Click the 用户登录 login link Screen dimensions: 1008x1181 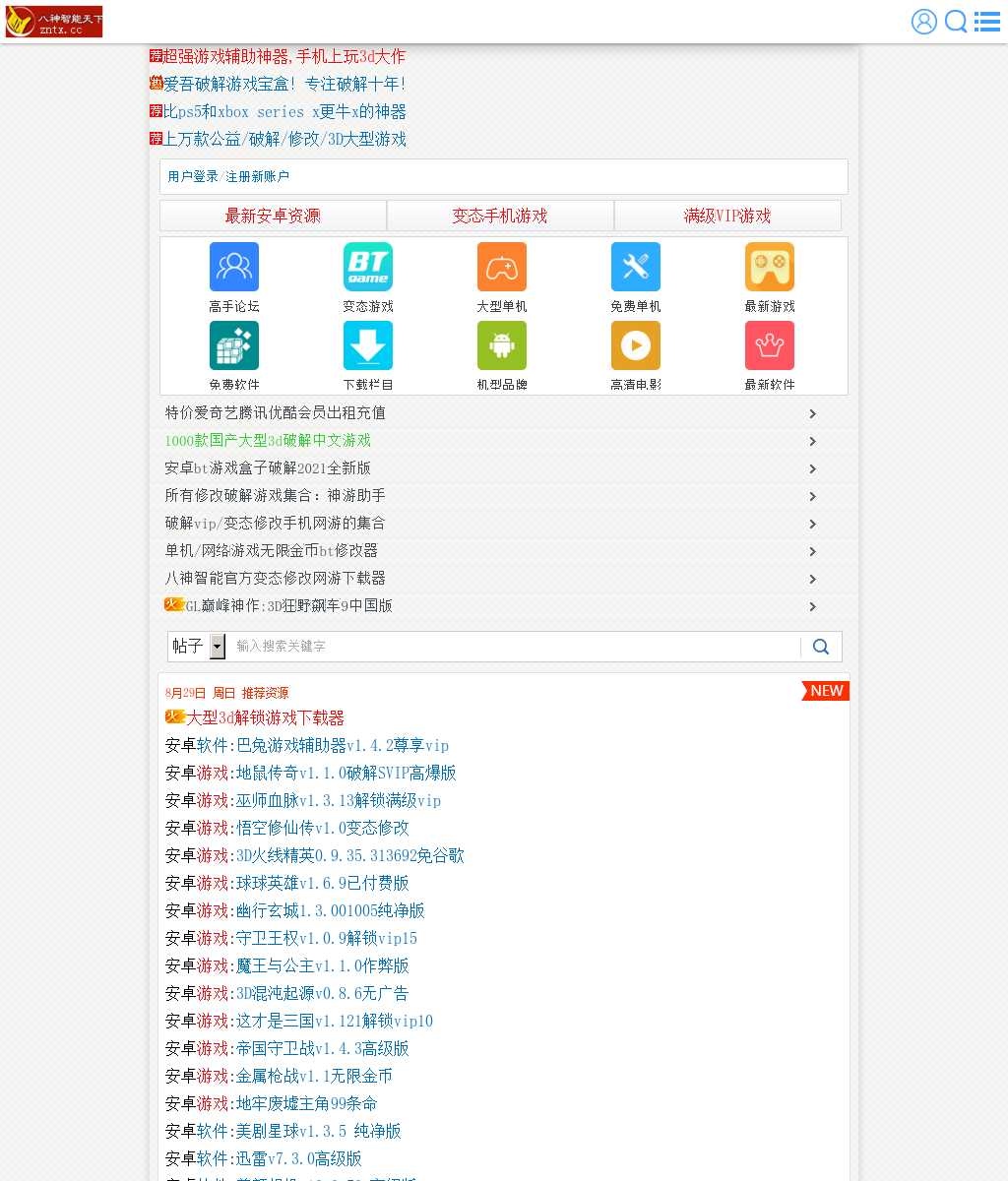click(x=193, y=176)
